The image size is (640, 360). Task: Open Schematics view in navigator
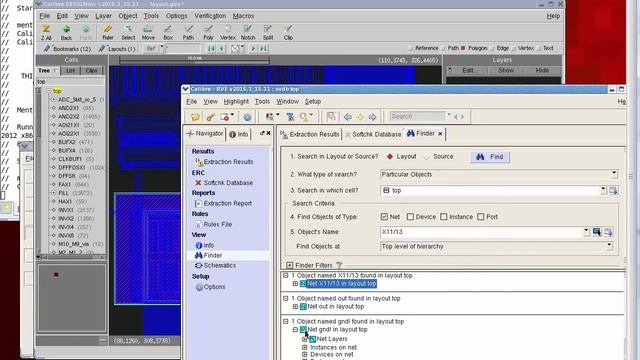pos(220,265)
